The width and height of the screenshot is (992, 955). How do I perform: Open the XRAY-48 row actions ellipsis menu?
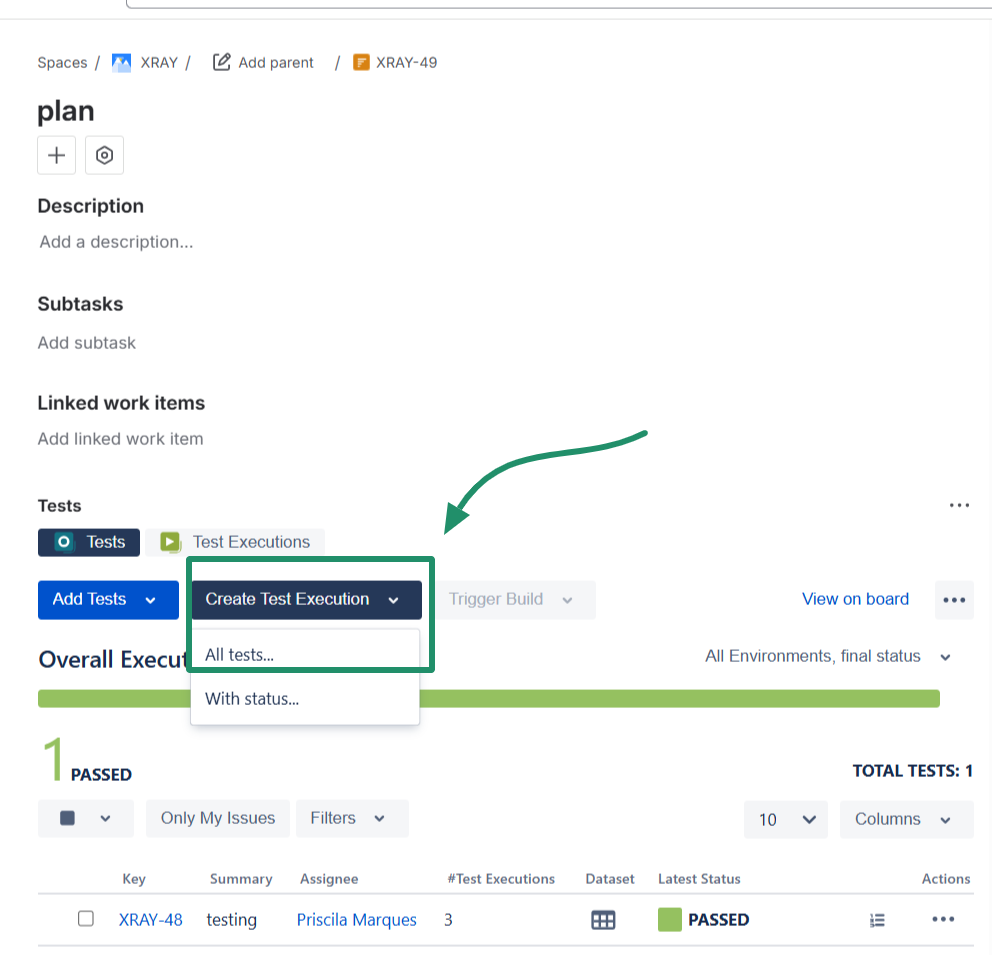click(943, 920)
